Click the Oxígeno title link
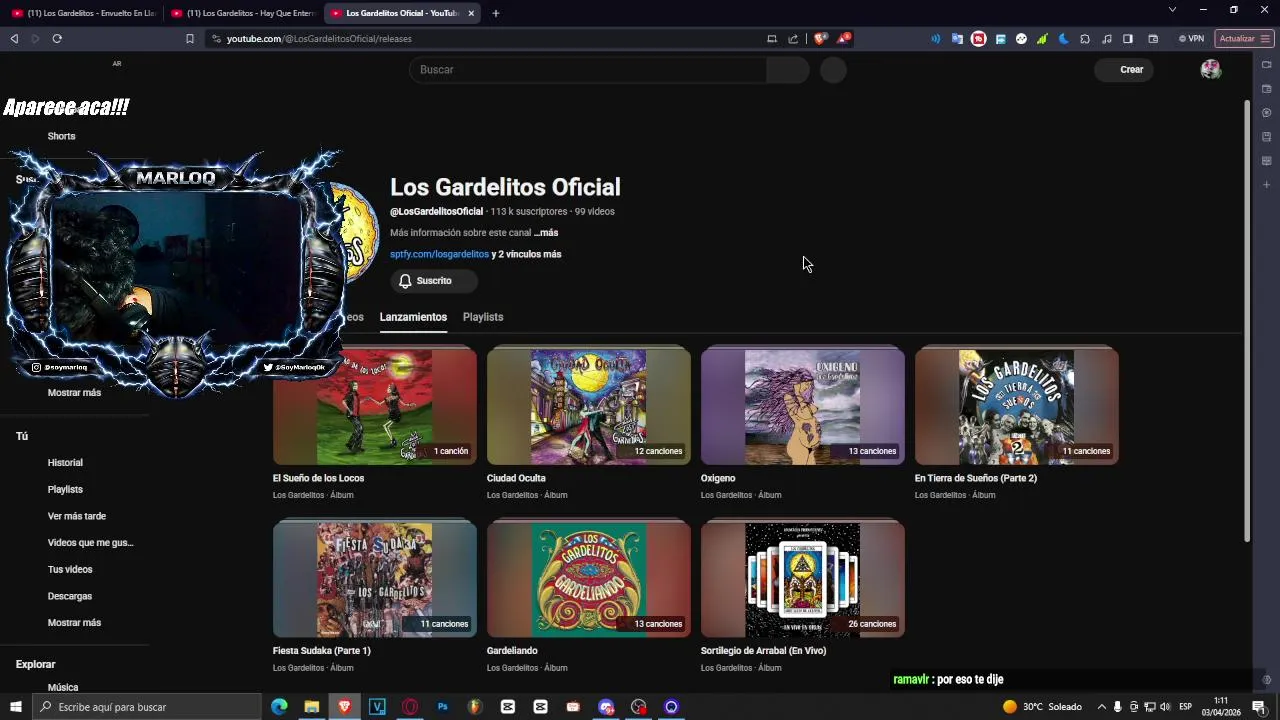 718,478
